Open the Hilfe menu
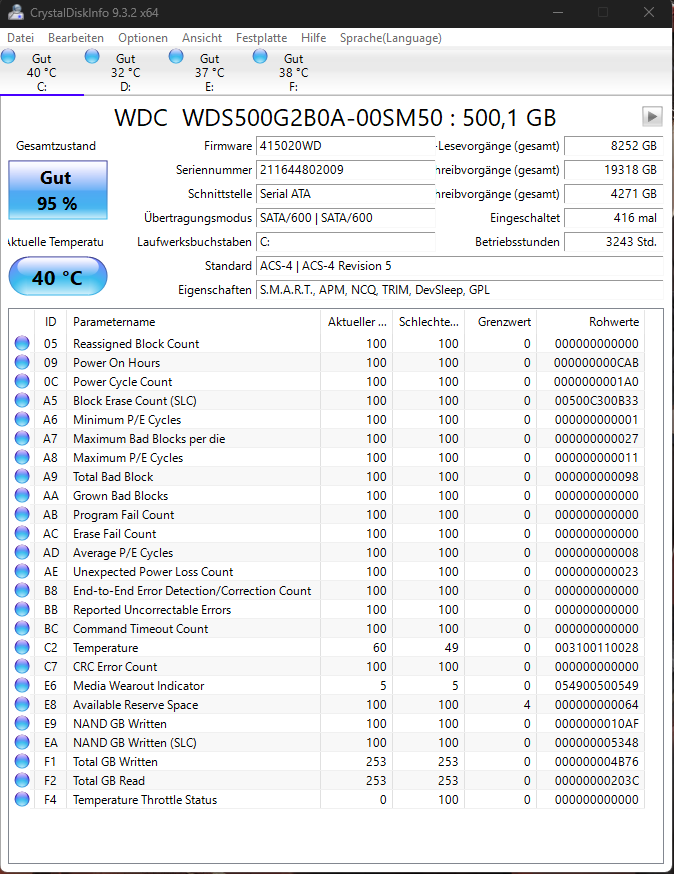The width and height of the screenshot is (674, 874). tap(313, 38)
